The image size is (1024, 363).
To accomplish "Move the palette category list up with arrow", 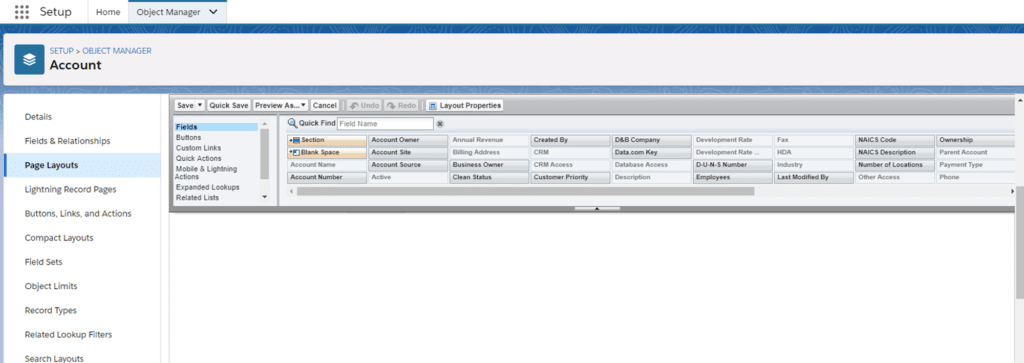I will 264,123.
